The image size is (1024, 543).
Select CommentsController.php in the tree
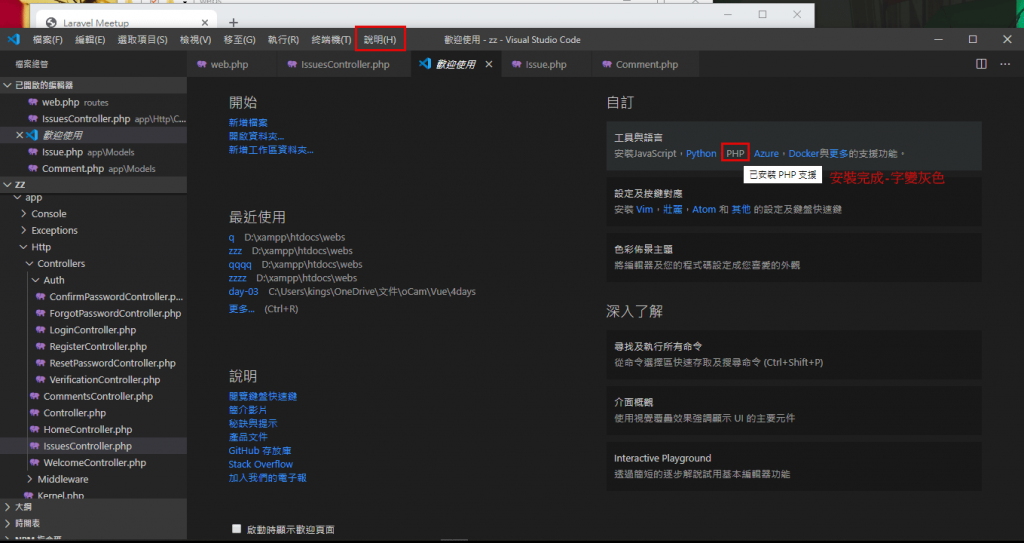click(x=98, y=396)
